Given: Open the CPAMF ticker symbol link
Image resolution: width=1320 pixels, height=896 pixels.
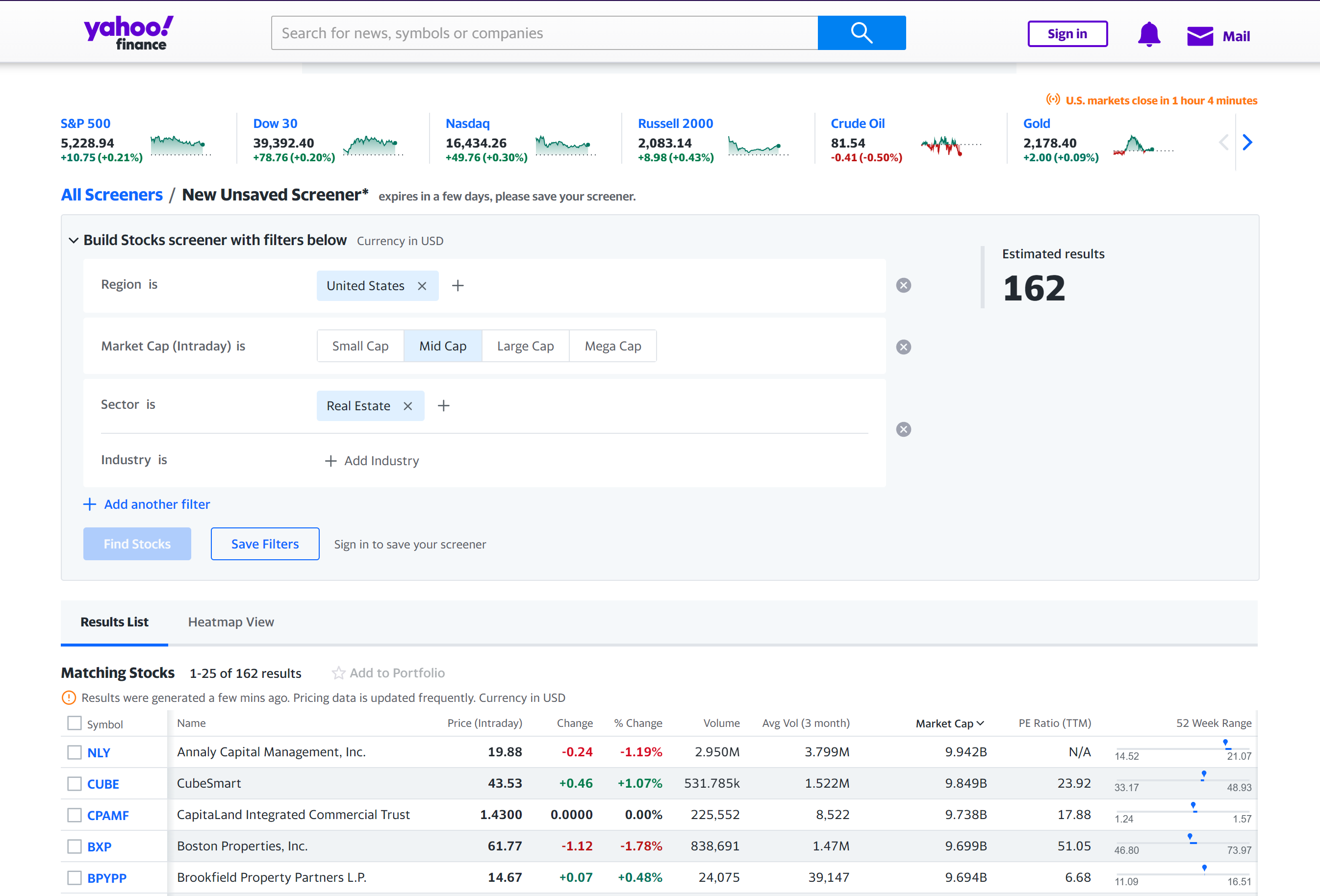Looking at the screenshot, I should [108, 816].
